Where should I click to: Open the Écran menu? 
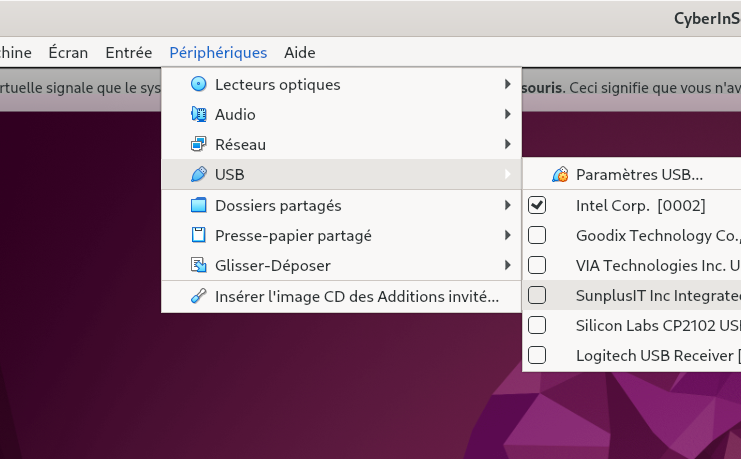[68, 53]
